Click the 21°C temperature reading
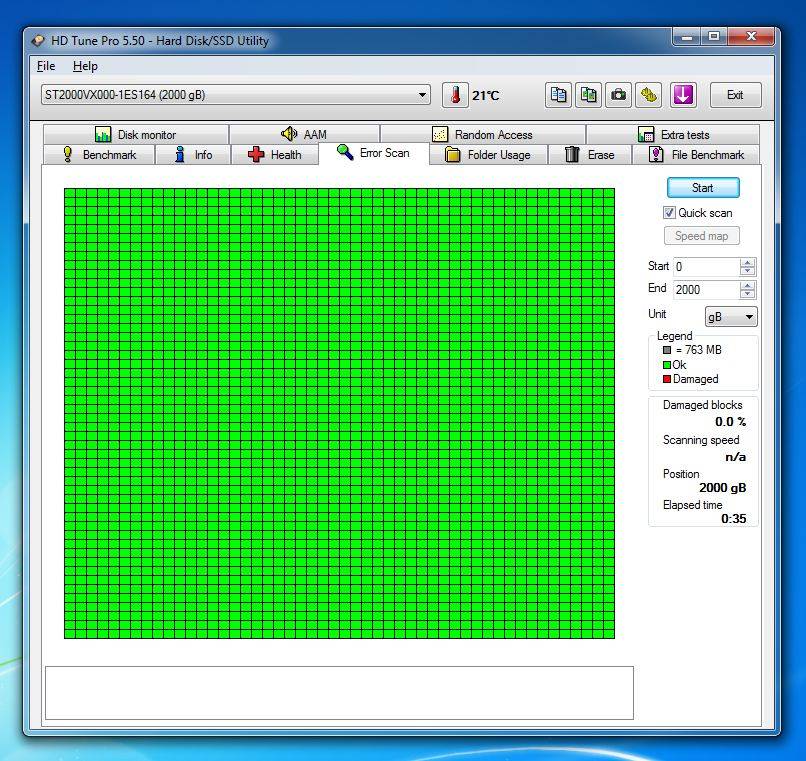Image resolution: width=806 pixels, height=761 pixels. [486, 96]
